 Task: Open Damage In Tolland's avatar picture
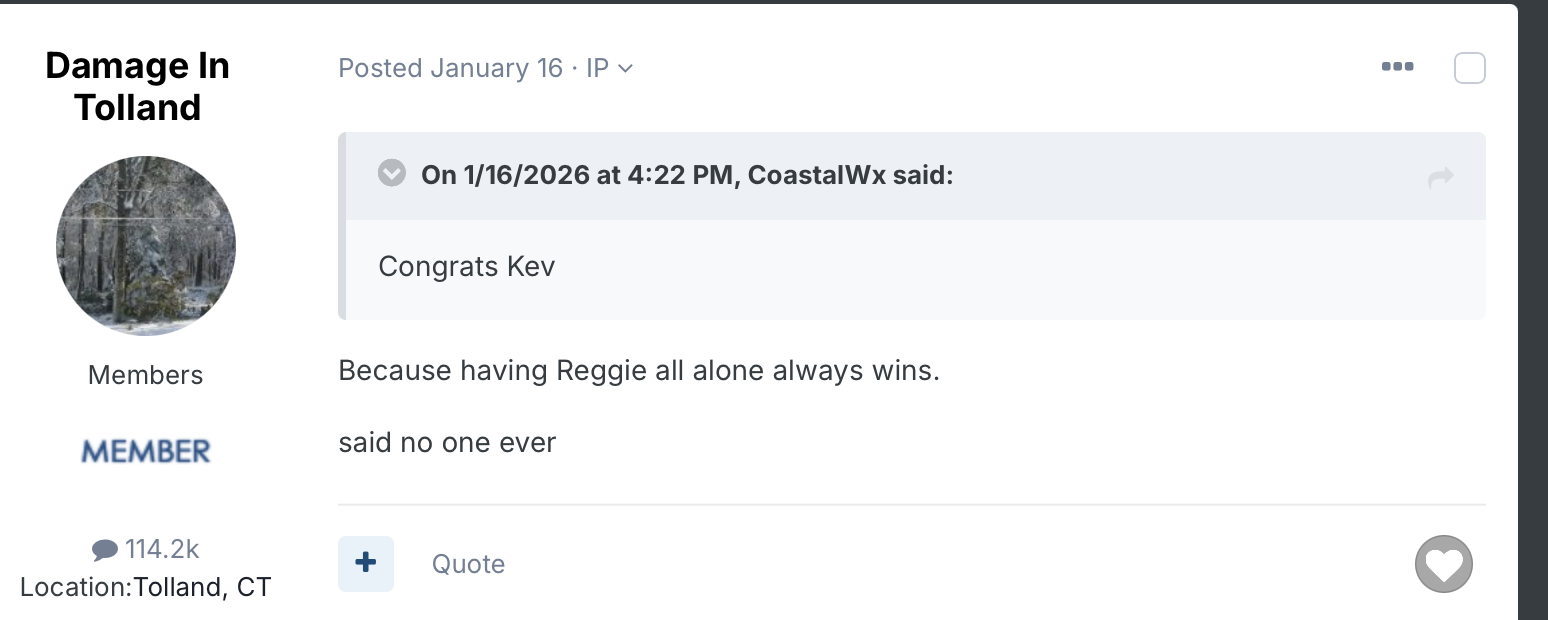146,245
